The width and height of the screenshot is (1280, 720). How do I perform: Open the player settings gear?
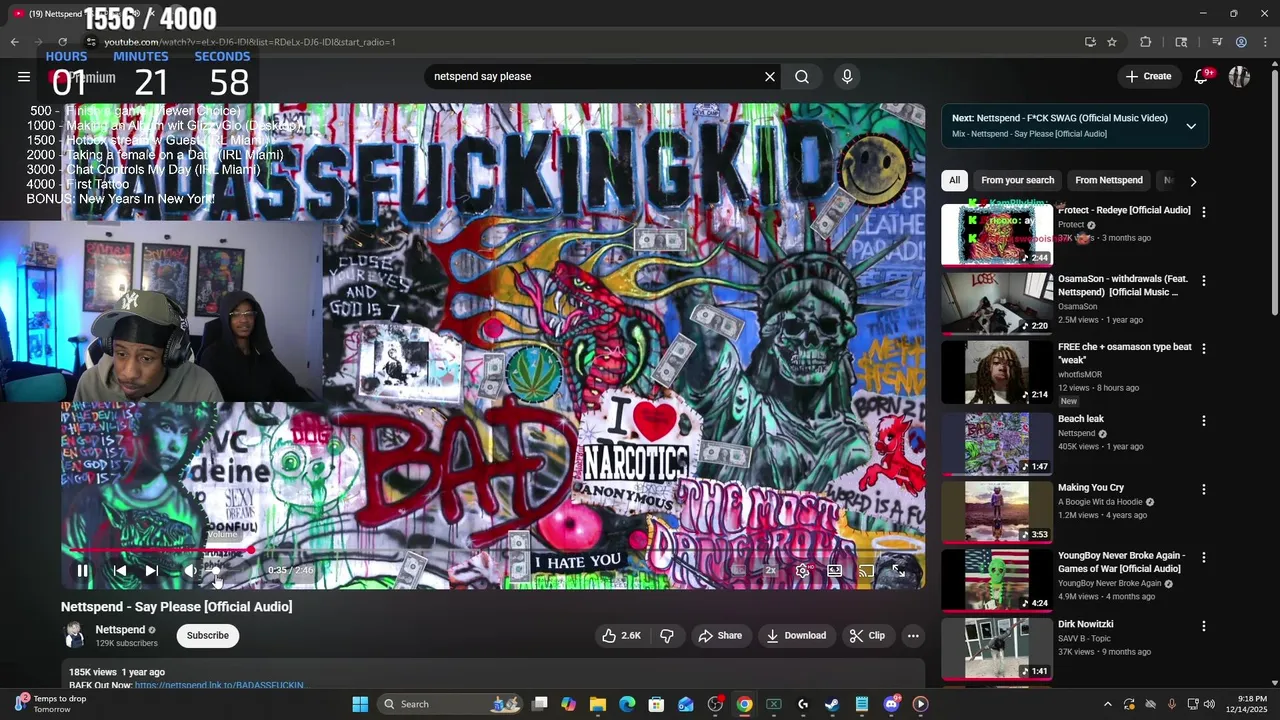[802, 571]
